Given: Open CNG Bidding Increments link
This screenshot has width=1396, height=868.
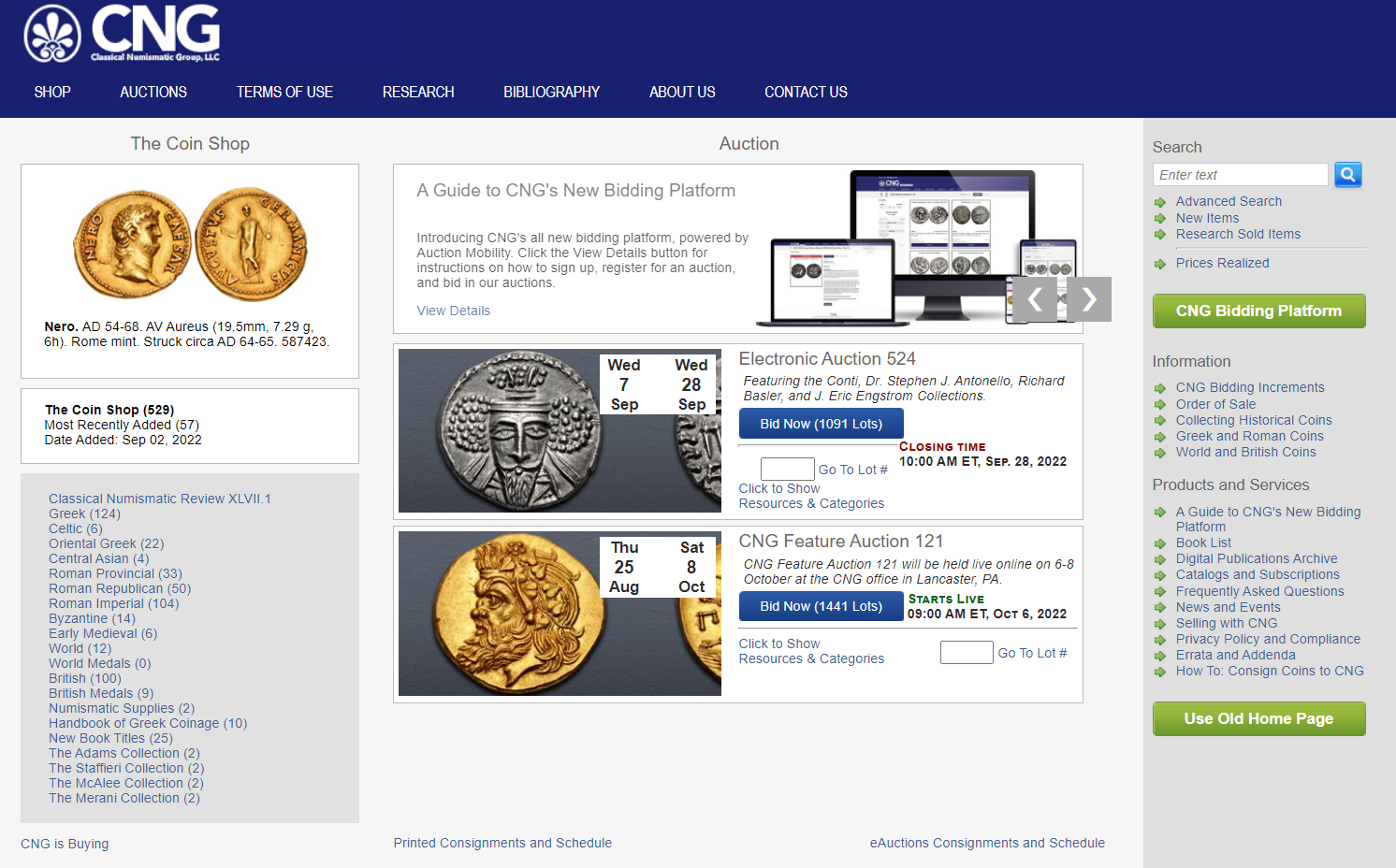Looking at the screenshot, I should 1250,387.
